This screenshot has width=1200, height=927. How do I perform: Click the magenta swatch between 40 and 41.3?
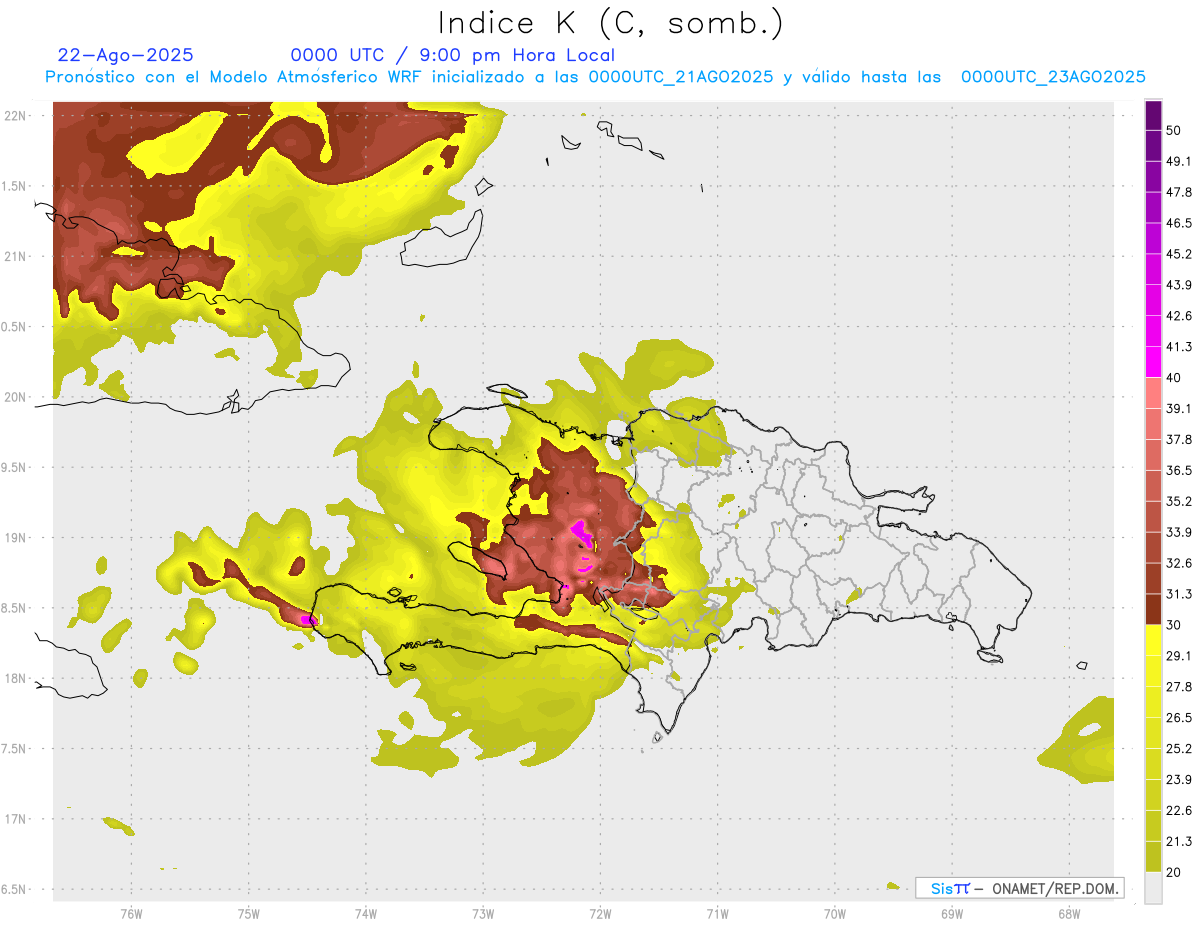tap(1153, 362)
